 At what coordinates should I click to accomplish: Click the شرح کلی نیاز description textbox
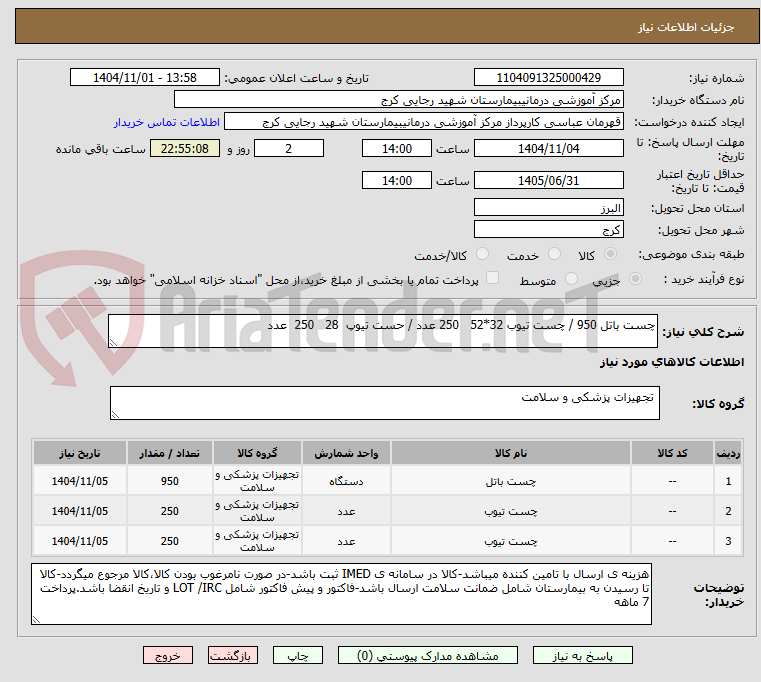tap(382, 331)
